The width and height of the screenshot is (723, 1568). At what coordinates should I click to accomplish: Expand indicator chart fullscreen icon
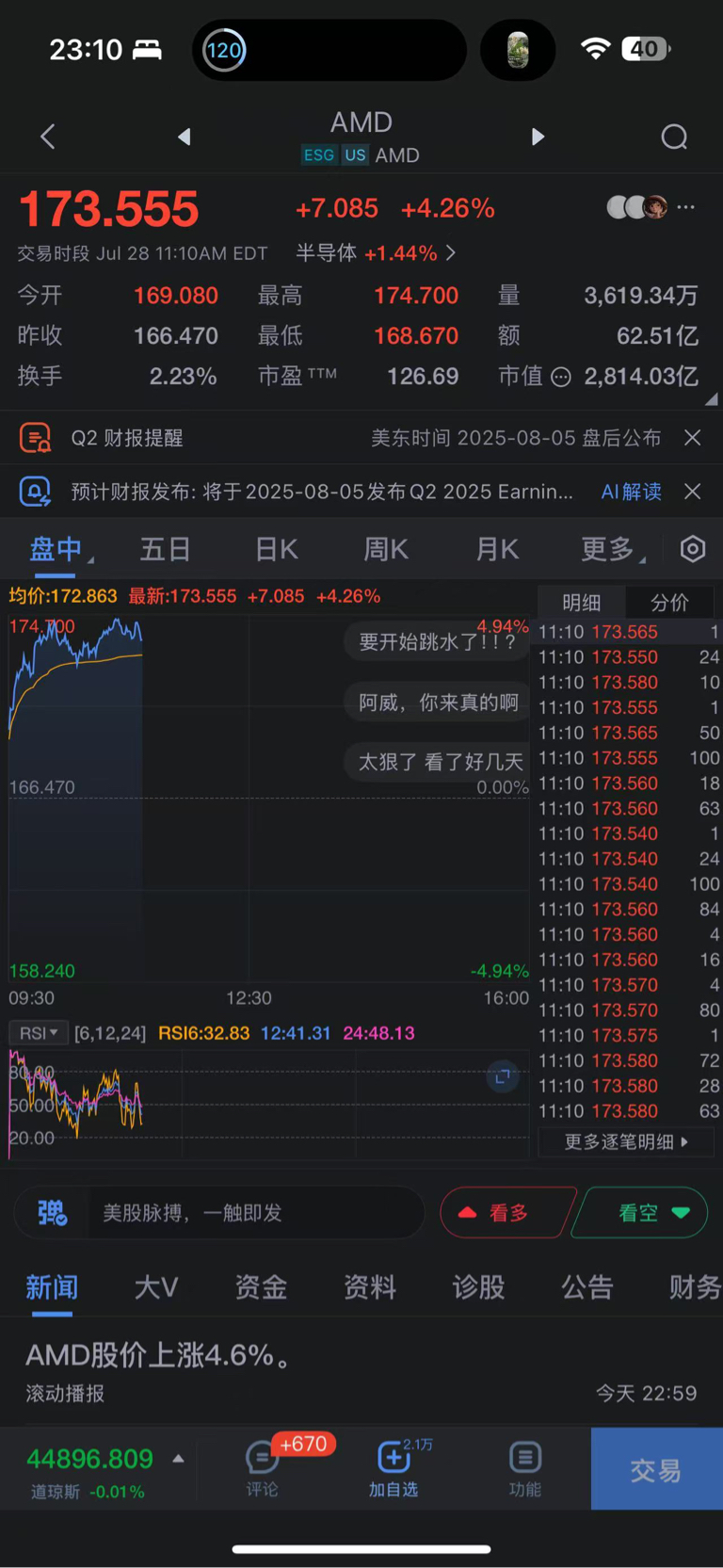click(x=503, y=1075)
